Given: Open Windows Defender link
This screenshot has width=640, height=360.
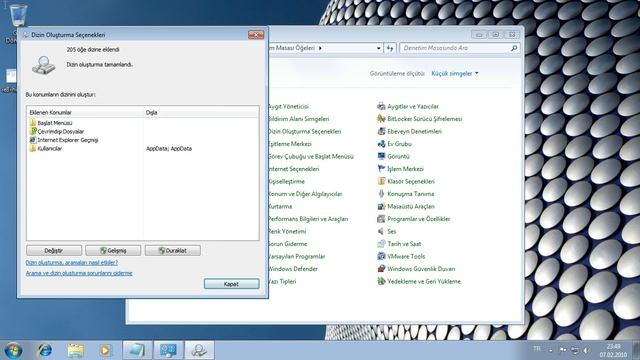Looking at the screenshot, I should (x=293, y=269).
